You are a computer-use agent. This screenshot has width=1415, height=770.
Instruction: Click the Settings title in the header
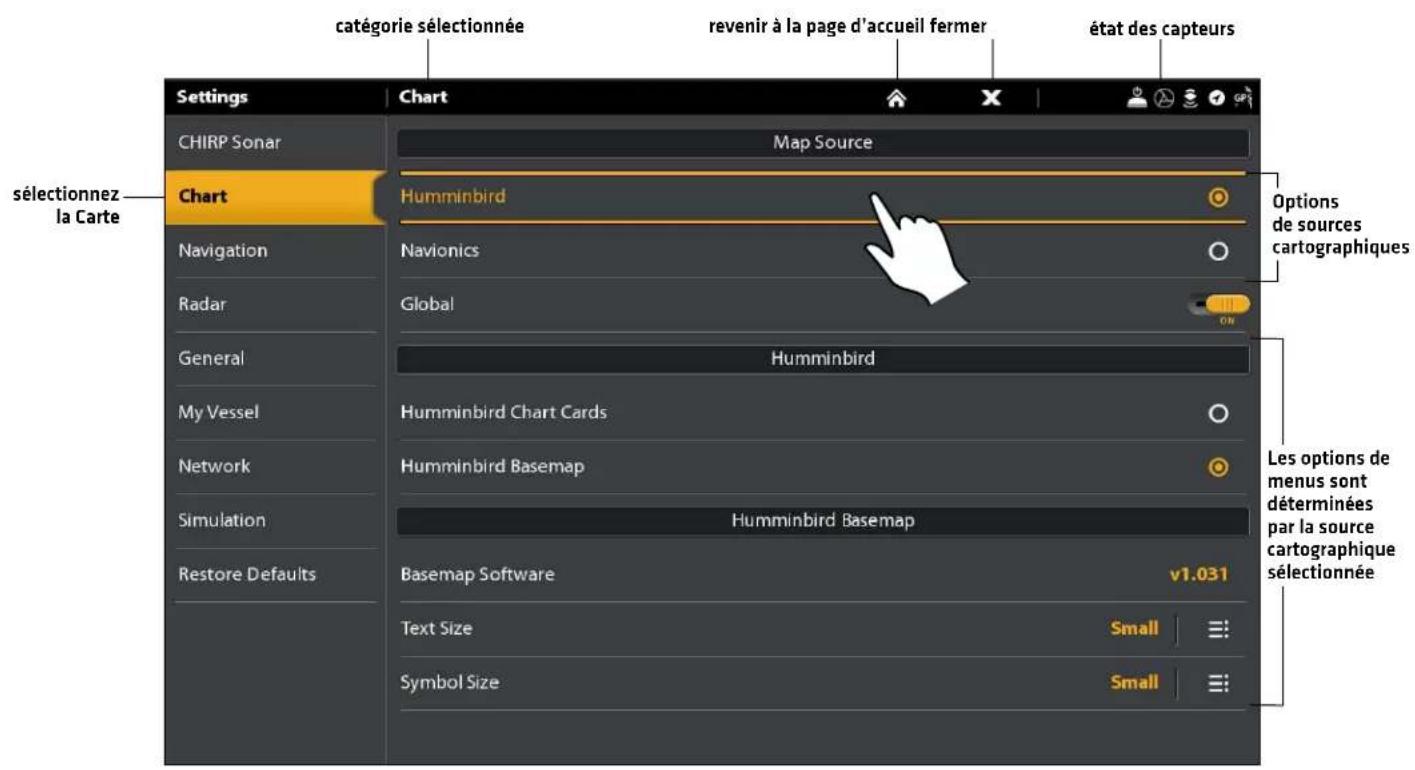pos(212,98)
